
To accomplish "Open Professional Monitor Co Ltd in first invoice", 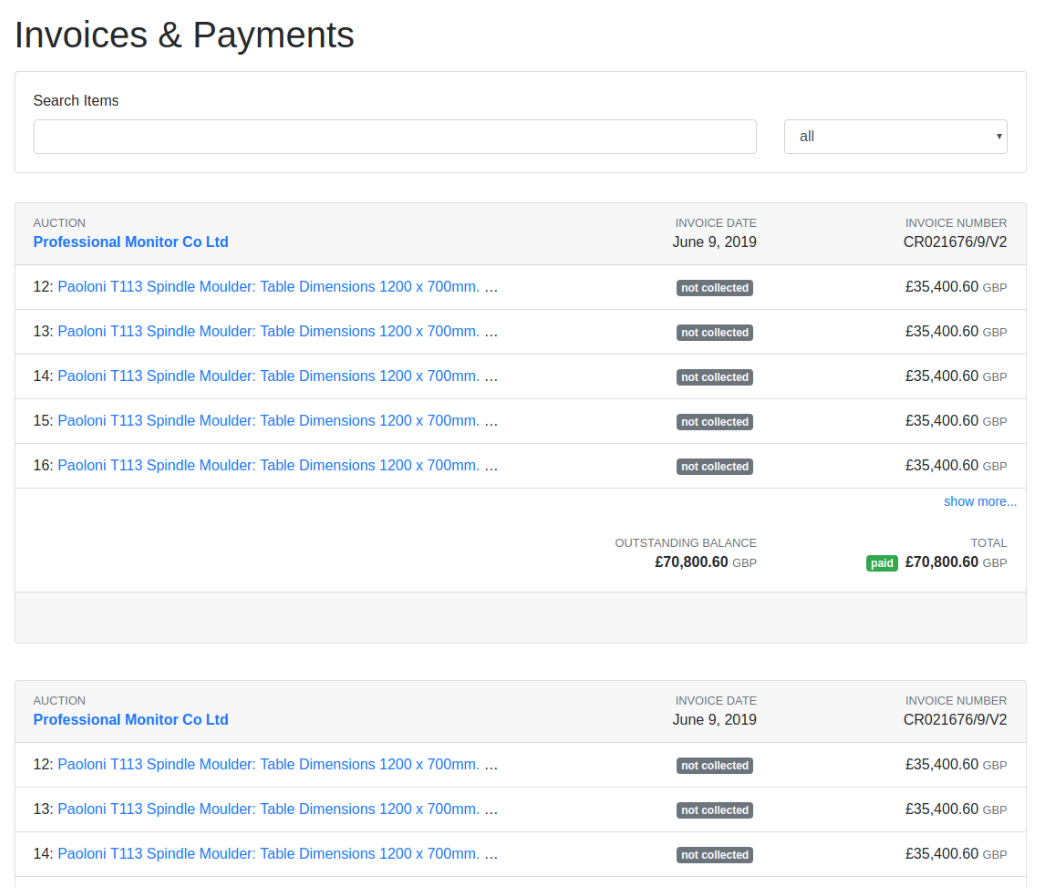I will click(131, 242).
